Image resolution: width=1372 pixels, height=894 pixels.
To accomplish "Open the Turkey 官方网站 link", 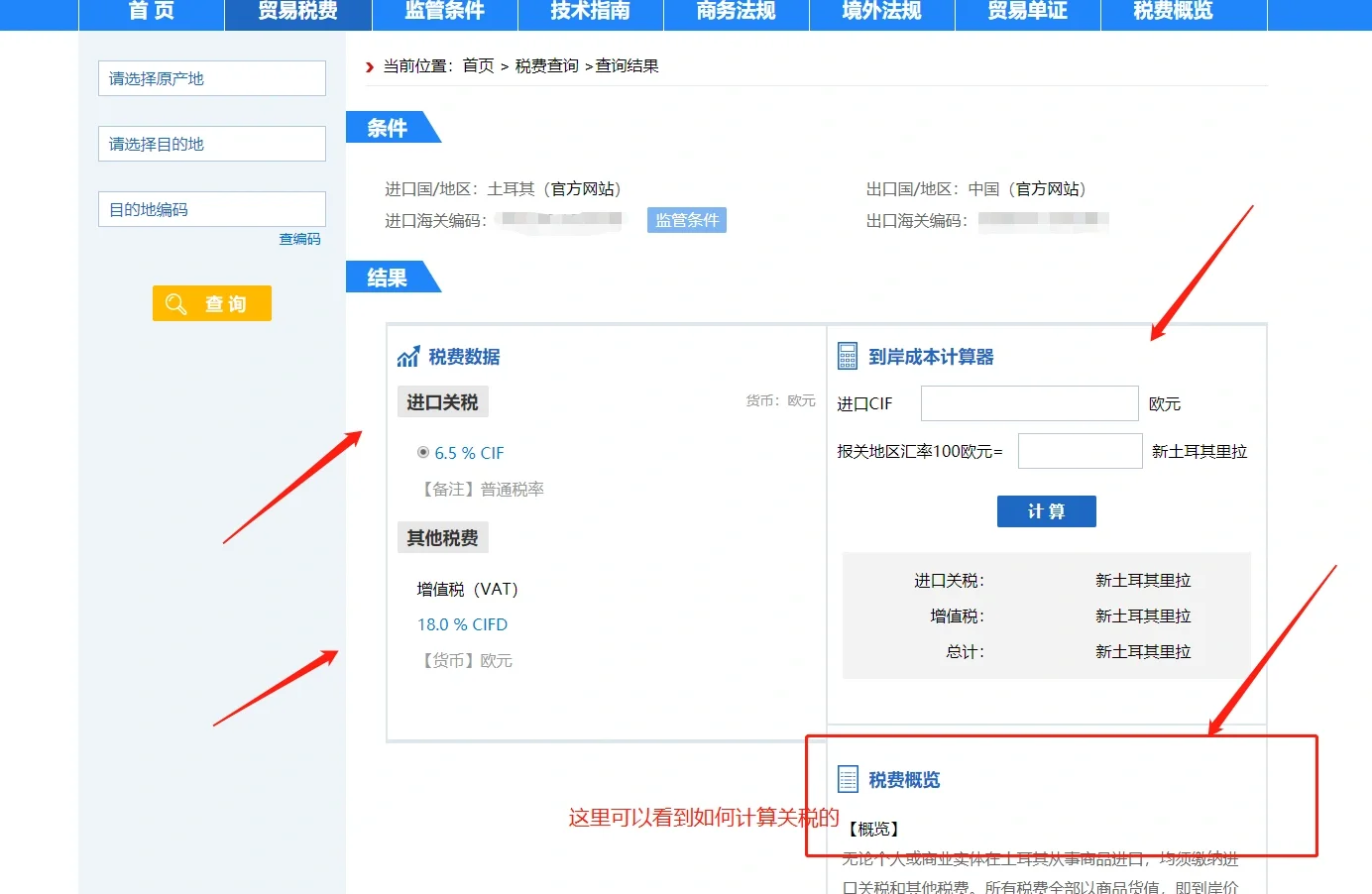I will 583,188.
